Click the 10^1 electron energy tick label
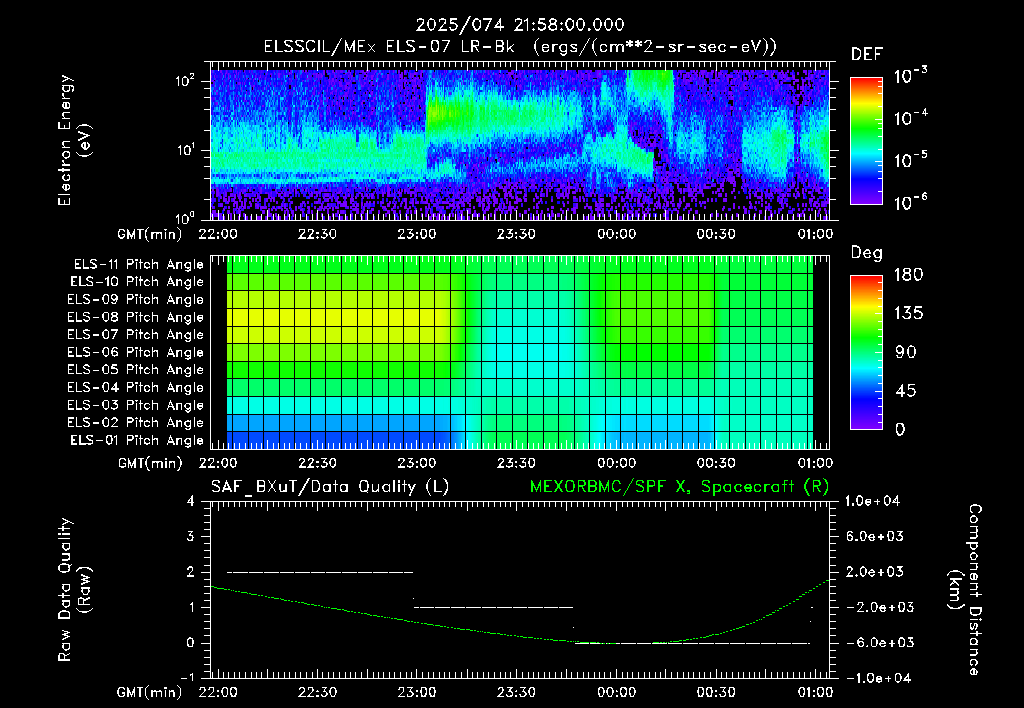This screenshot has width=1024, height=708. (185, 150)
